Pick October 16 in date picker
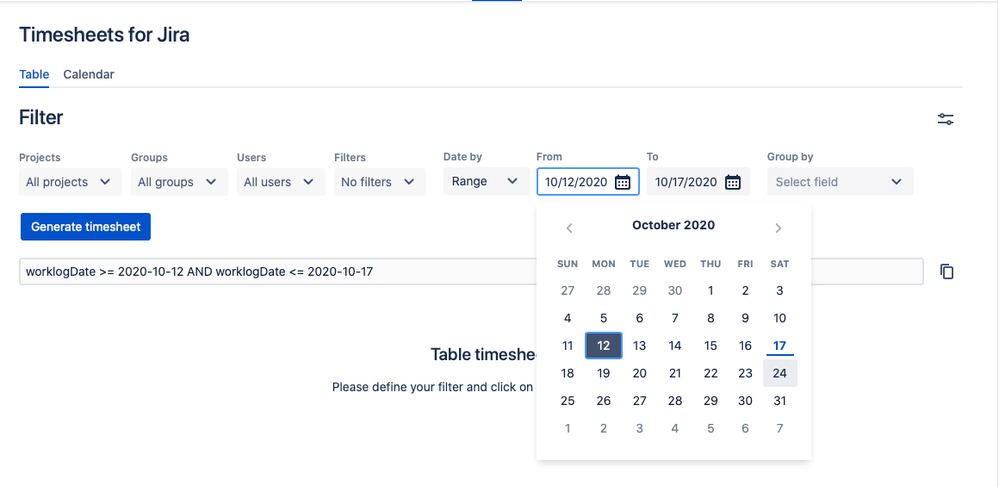Screen dimensions: 999x487 pyautogui.click(x=745, y=345)
